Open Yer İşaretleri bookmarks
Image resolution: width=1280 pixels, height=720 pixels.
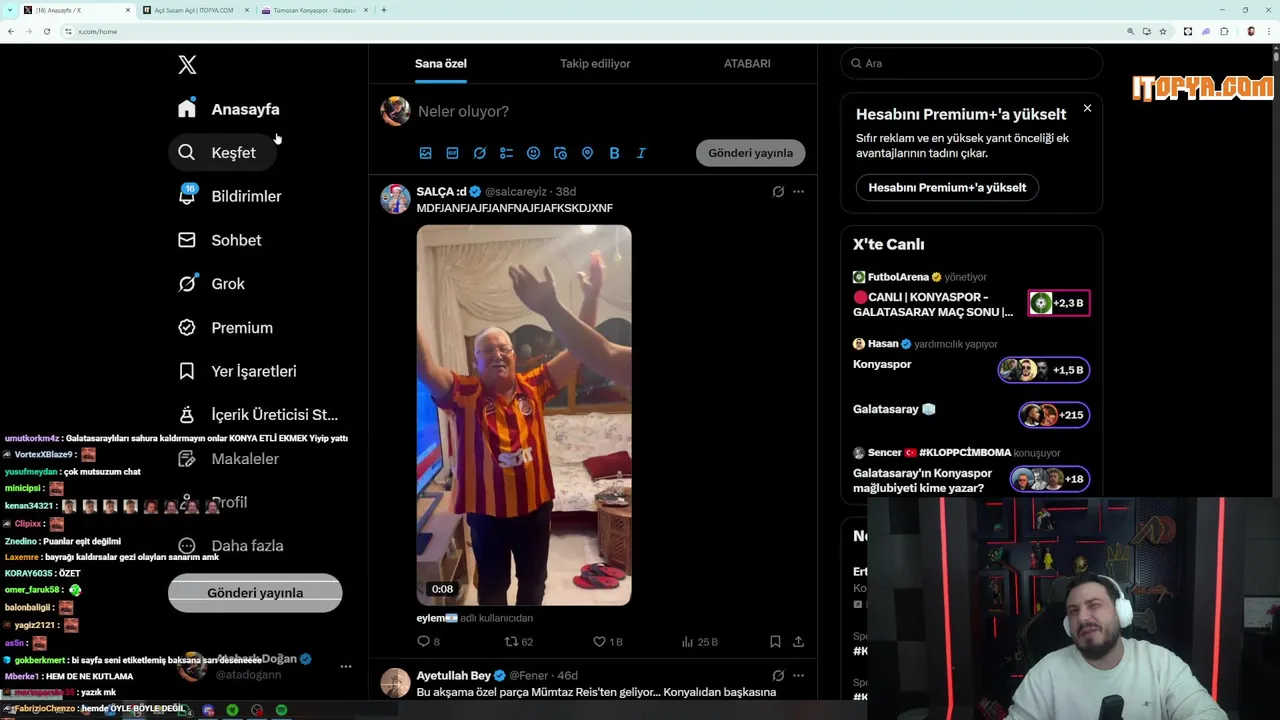238,371
